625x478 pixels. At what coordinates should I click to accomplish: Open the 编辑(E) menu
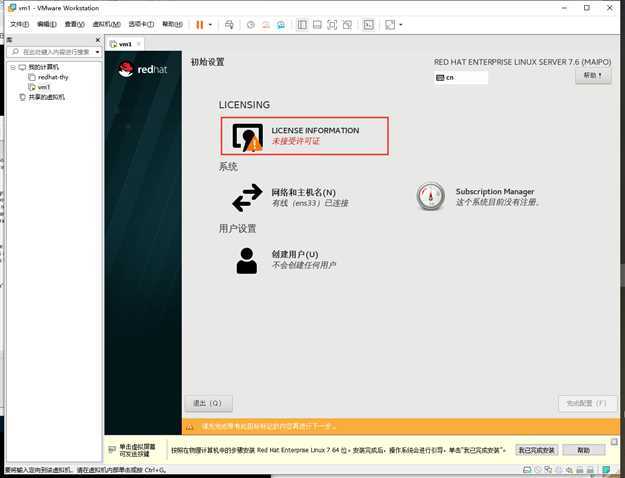coord(47,24)
